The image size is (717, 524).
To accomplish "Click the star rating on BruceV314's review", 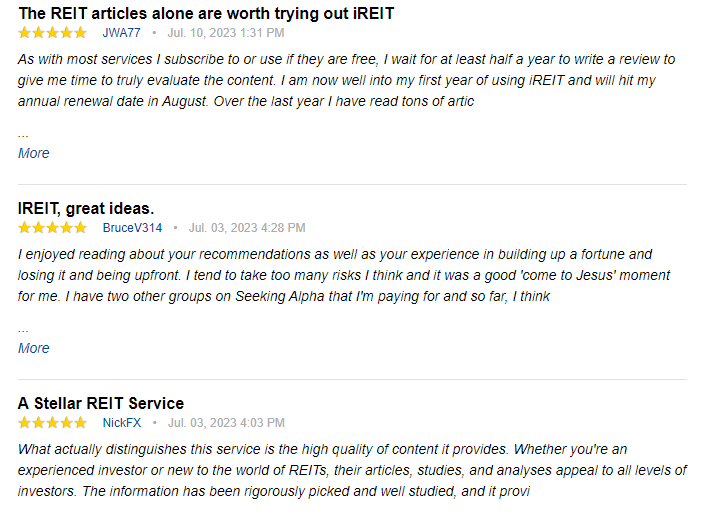I will coord(52,228).
